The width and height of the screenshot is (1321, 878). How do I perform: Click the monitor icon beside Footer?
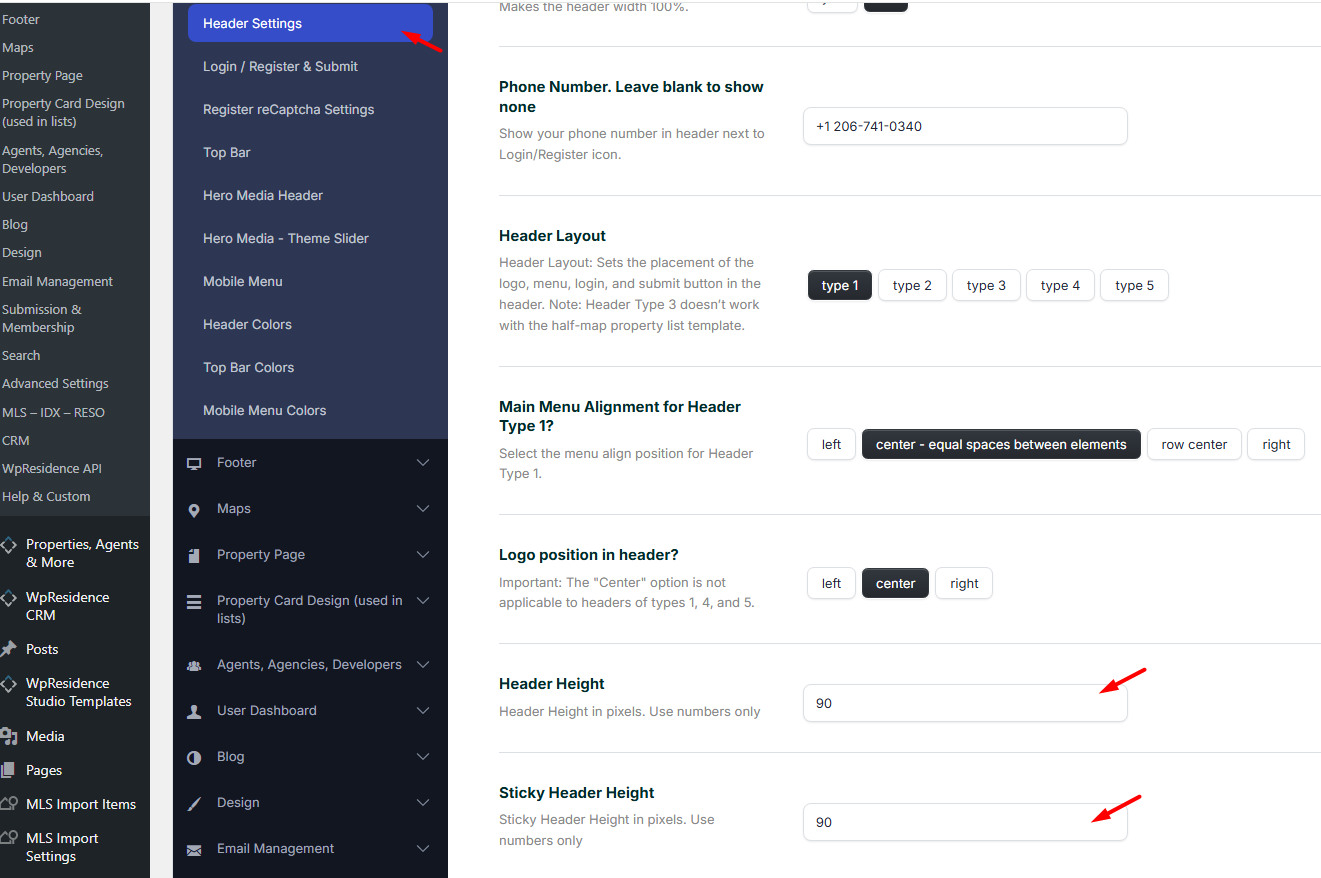194,463
